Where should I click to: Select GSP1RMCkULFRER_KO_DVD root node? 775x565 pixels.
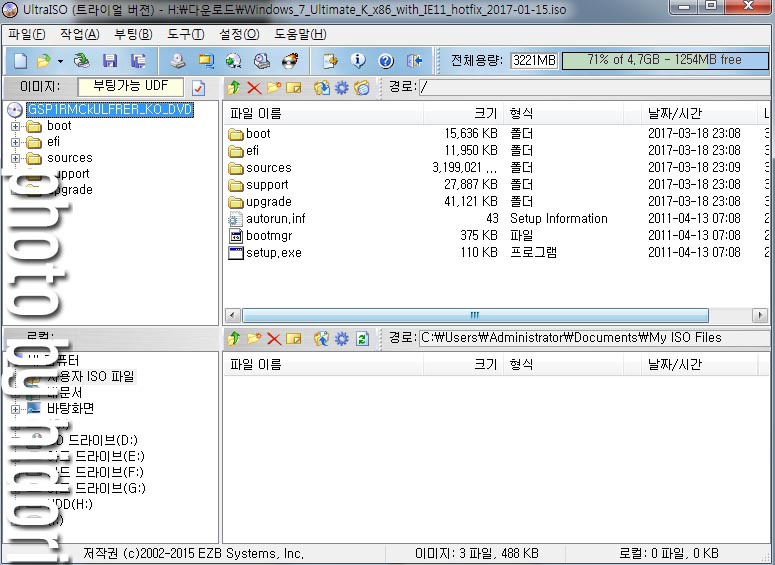pyautogui.click(x=110, y=109)
